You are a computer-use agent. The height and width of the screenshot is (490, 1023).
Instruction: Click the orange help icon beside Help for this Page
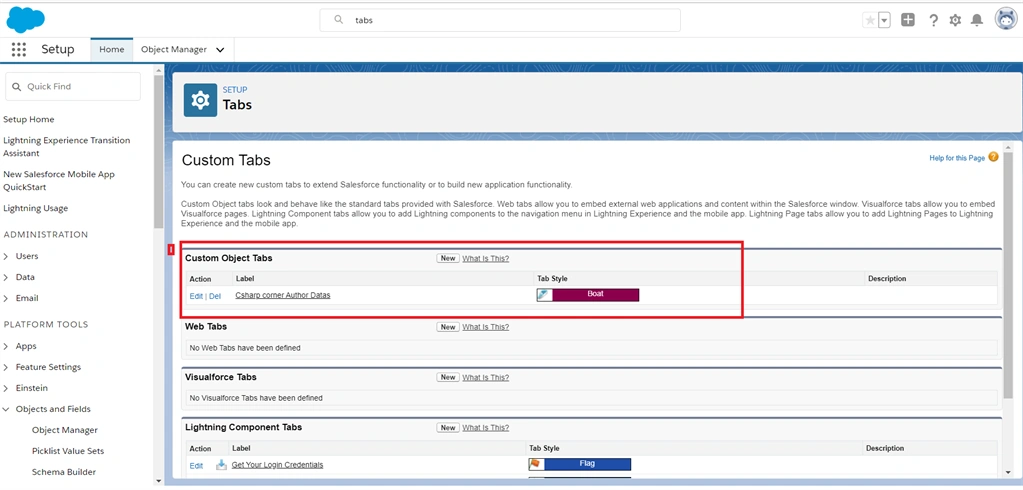pos(993,157)
